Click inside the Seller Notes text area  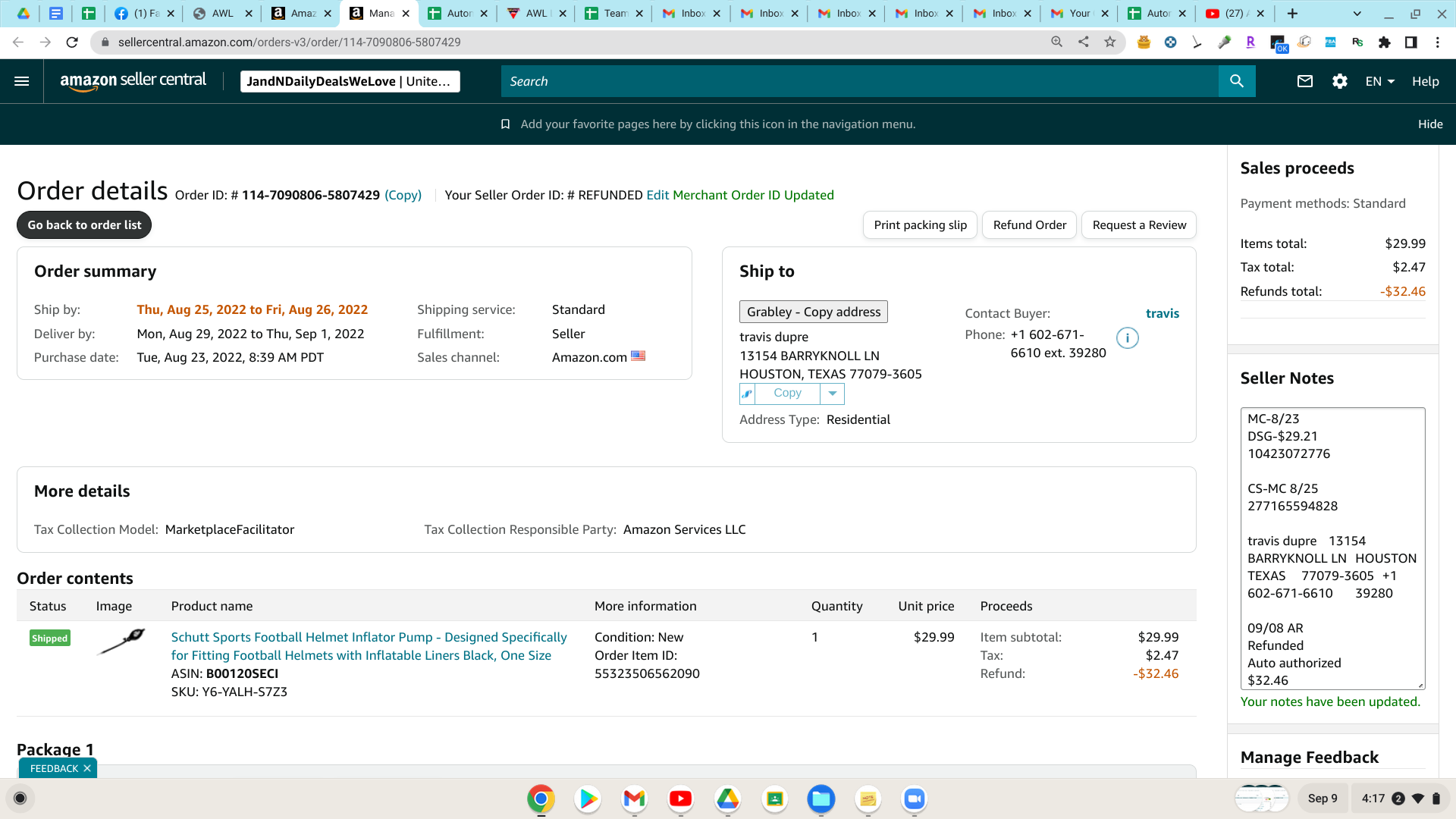pos(1332,548)
